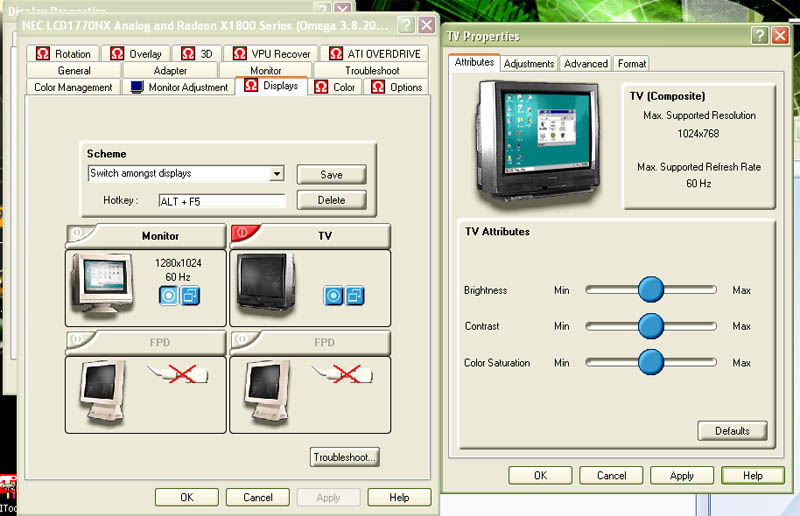This screenshot has width=800, height=516.
Task: Toggle the first FPD power button
Action: (x=78, y=339)
